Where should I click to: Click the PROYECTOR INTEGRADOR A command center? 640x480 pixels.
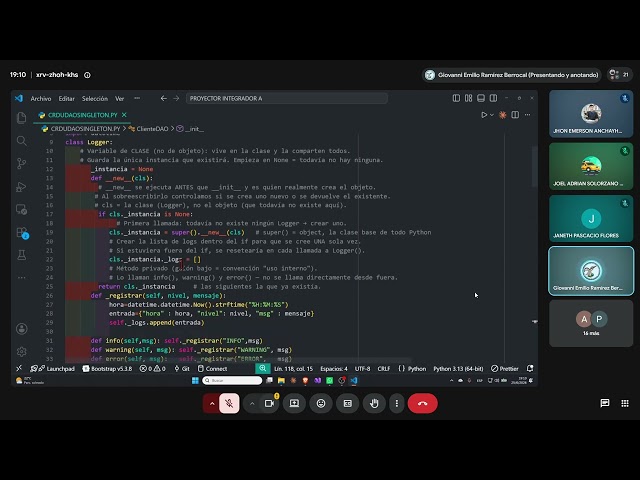click(287, 98)
